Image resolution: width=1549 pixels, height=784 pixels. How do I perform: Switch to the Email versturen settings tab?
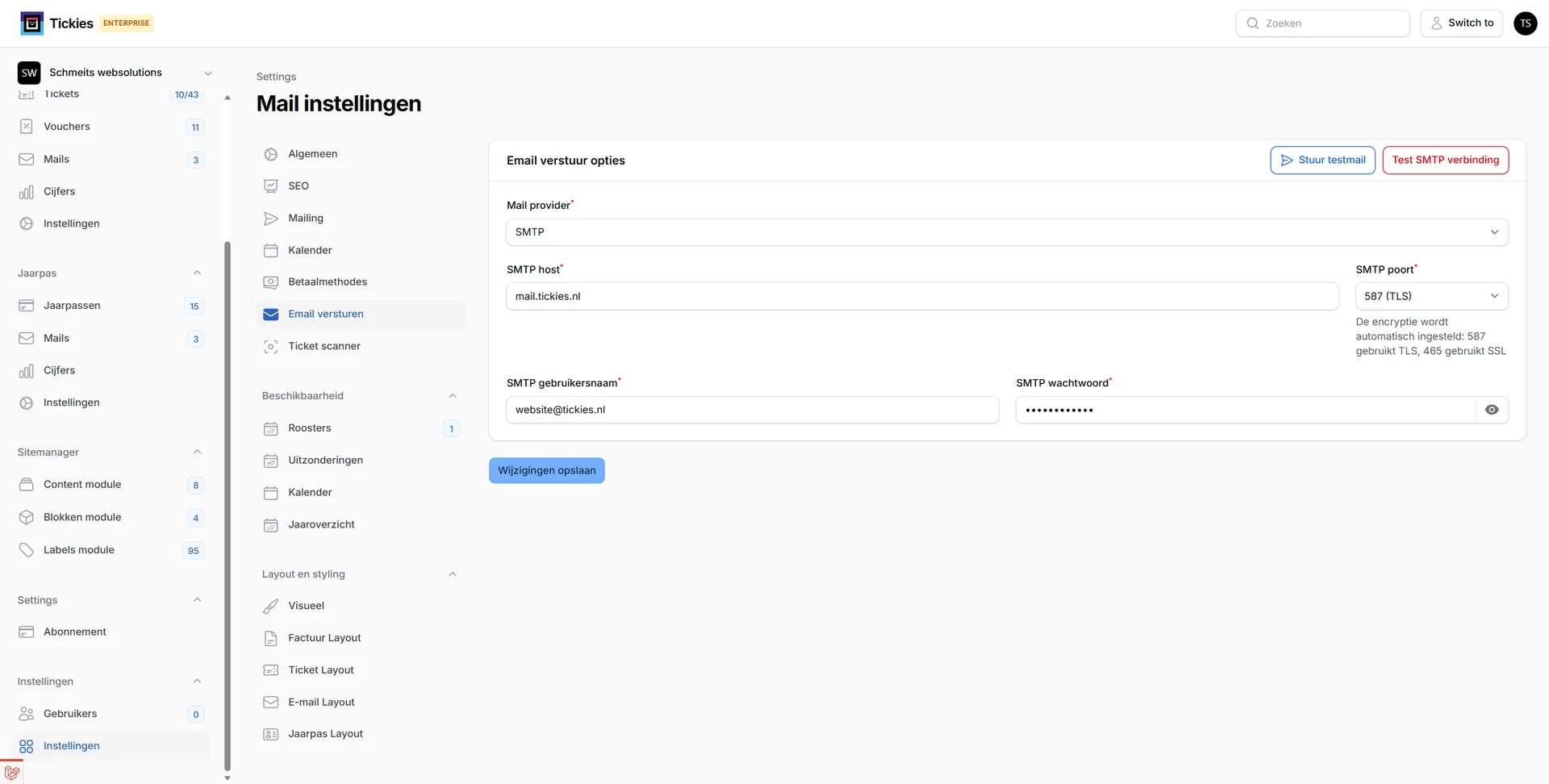pos(326,314)
